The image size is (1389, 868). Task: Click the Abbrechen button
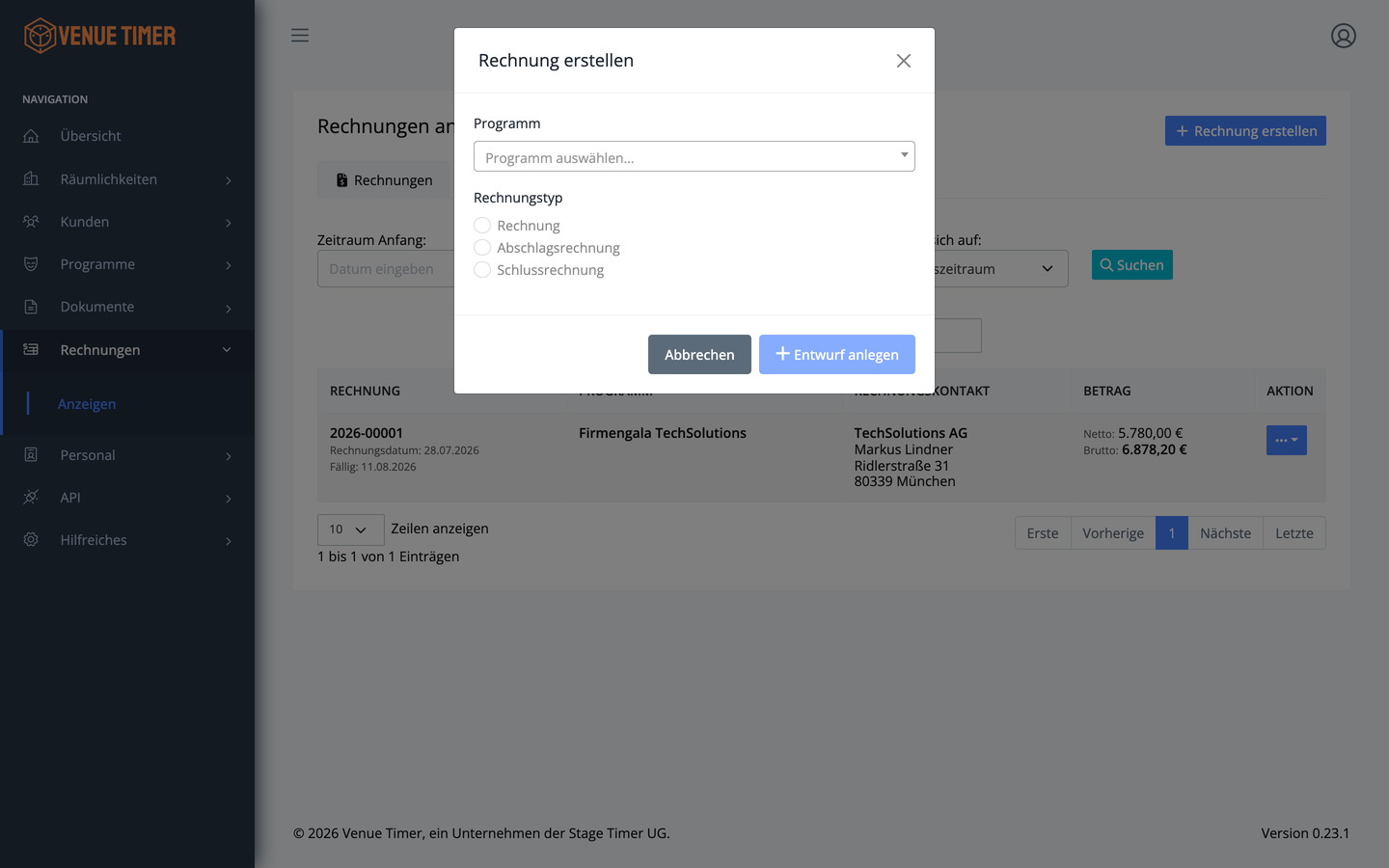coord(699,354)
